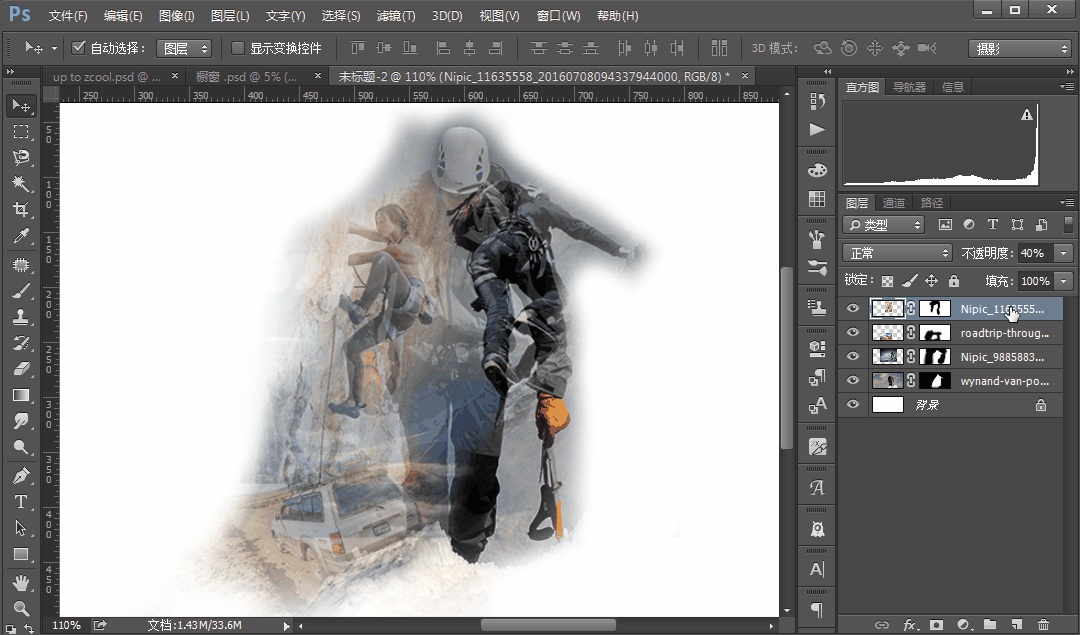The width and height of the screenshot is (1080, 635).
Task: Click the status bar info arrow
Action: click(287, 625)
